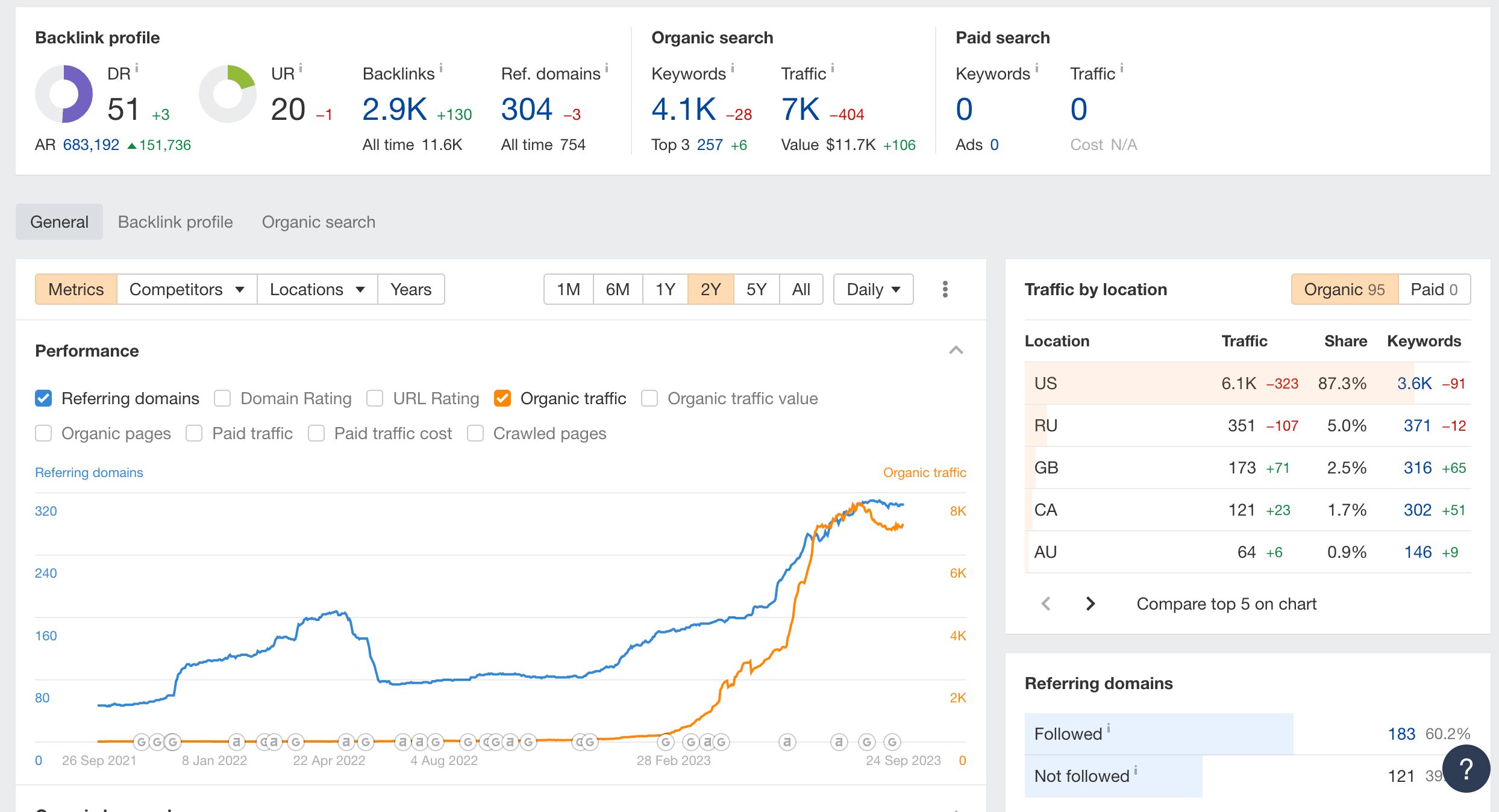1499x812 pixels.
Task: Open the Competitors dropdown
Action: pyautogui.click(x=187, y=289)
